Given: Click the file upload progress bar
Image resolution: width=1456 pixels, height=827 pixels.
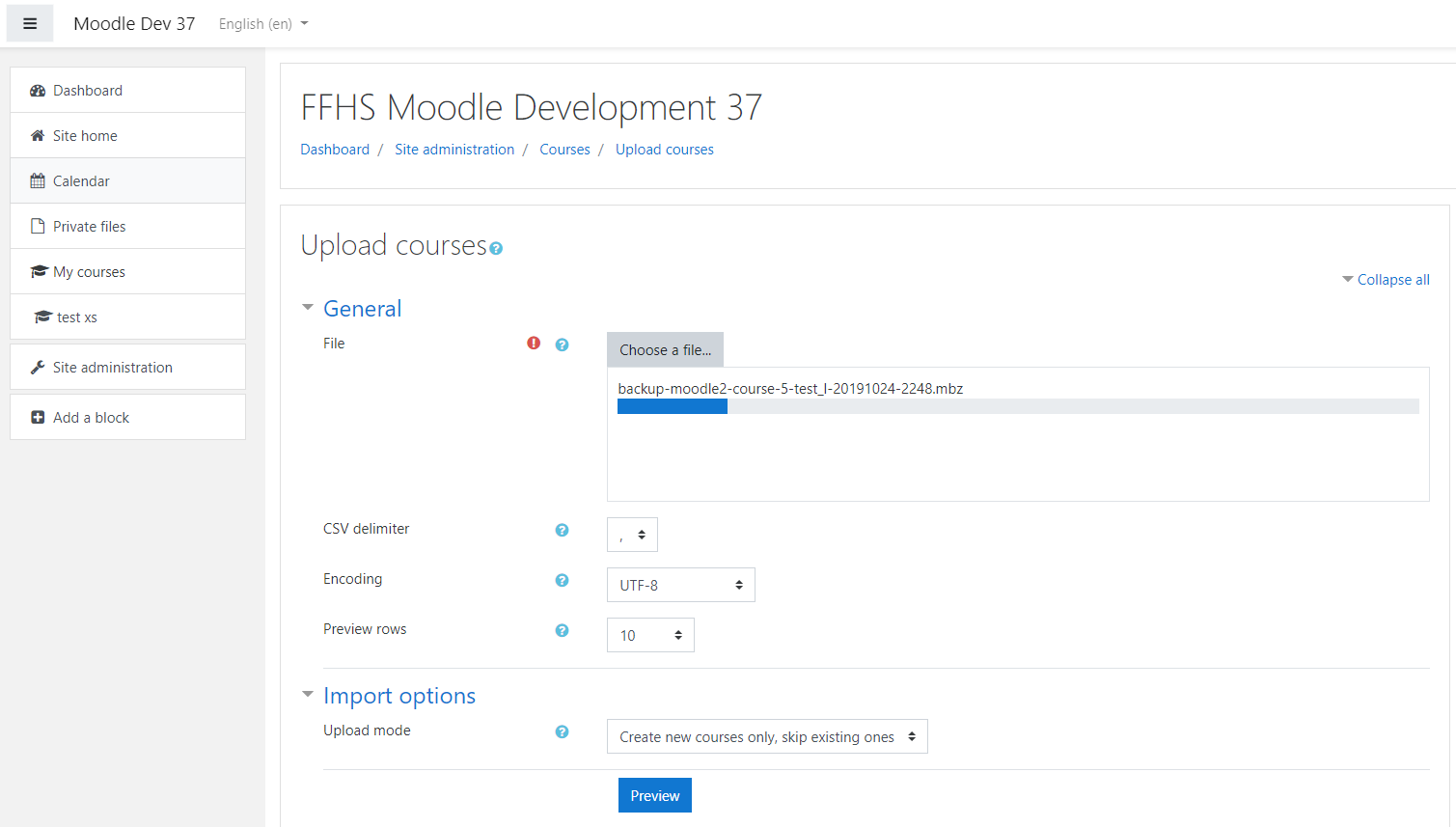Looking at the screenshot, I should pos(1018,407).
